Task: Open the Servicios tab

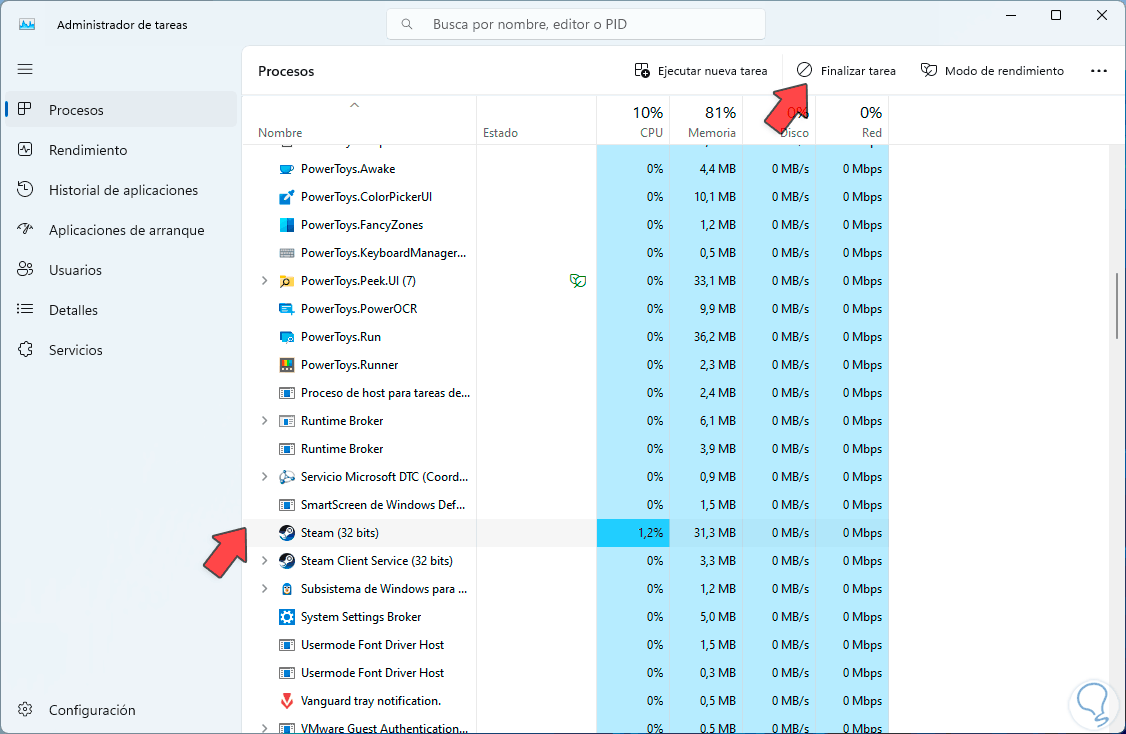Action: 121,350
